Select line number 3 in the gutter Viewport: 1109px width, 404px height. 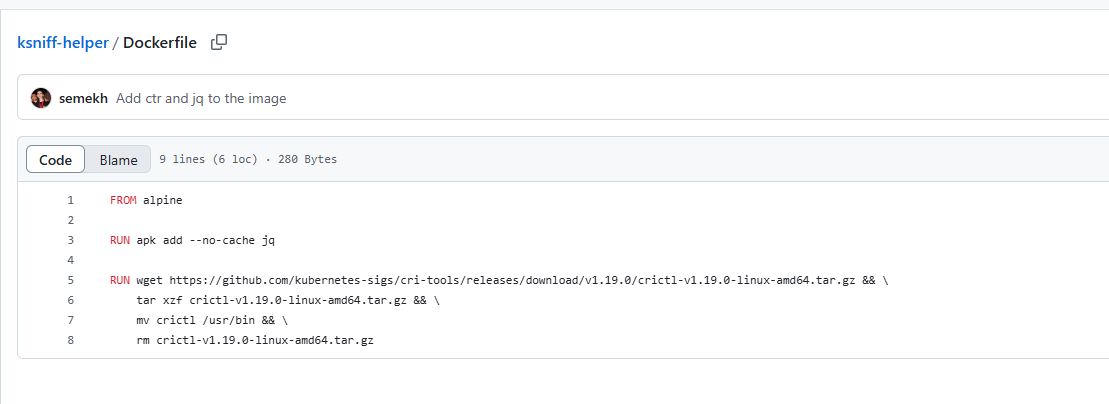point(71,240)
